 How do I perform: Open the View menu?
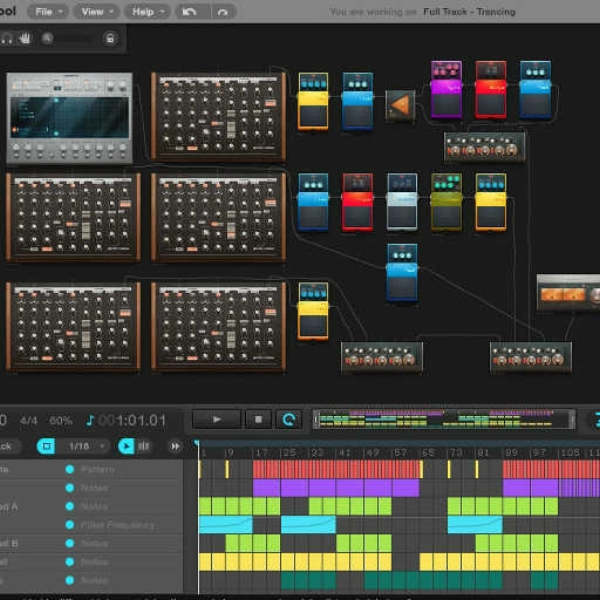[97, 12]
